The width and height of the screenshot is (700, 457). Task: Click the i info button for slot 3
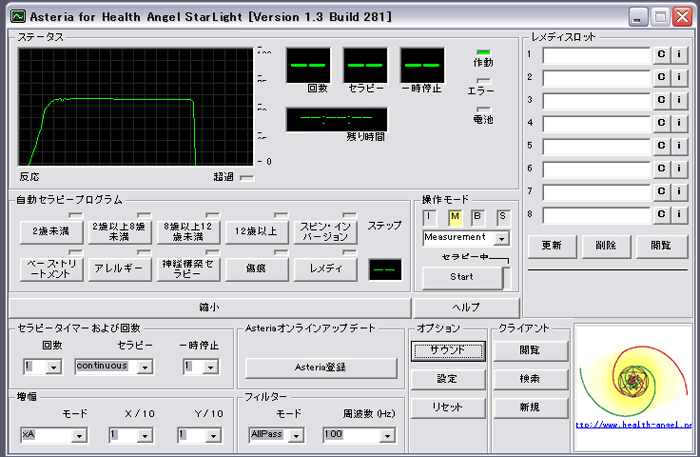point(678,101)
